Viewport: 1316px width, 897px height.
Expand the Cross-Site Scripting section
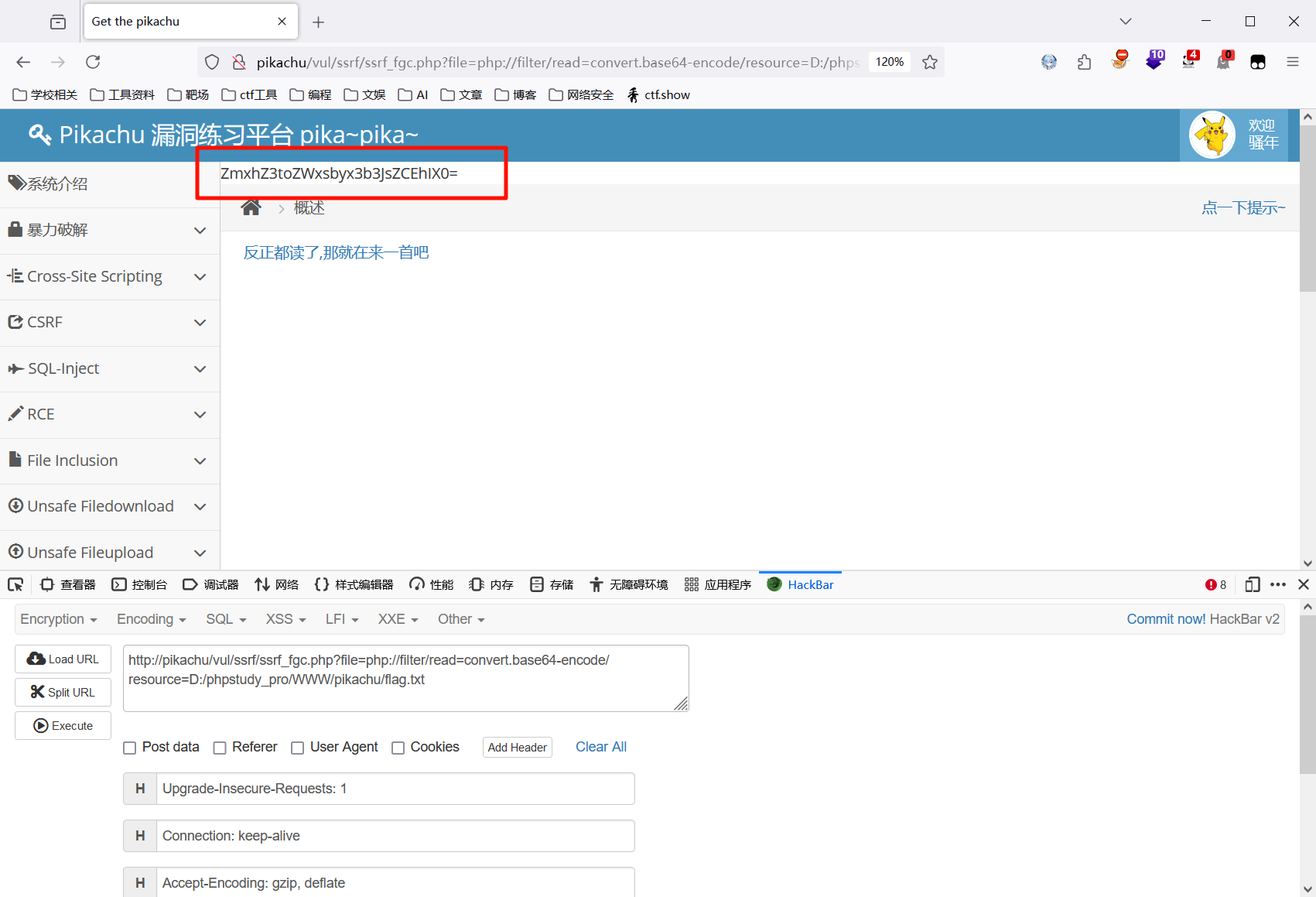110,276
